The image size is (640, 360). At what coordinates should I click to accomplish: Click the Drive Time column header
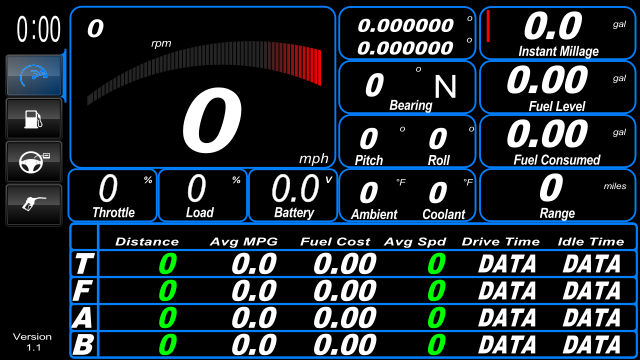(500, 242)
